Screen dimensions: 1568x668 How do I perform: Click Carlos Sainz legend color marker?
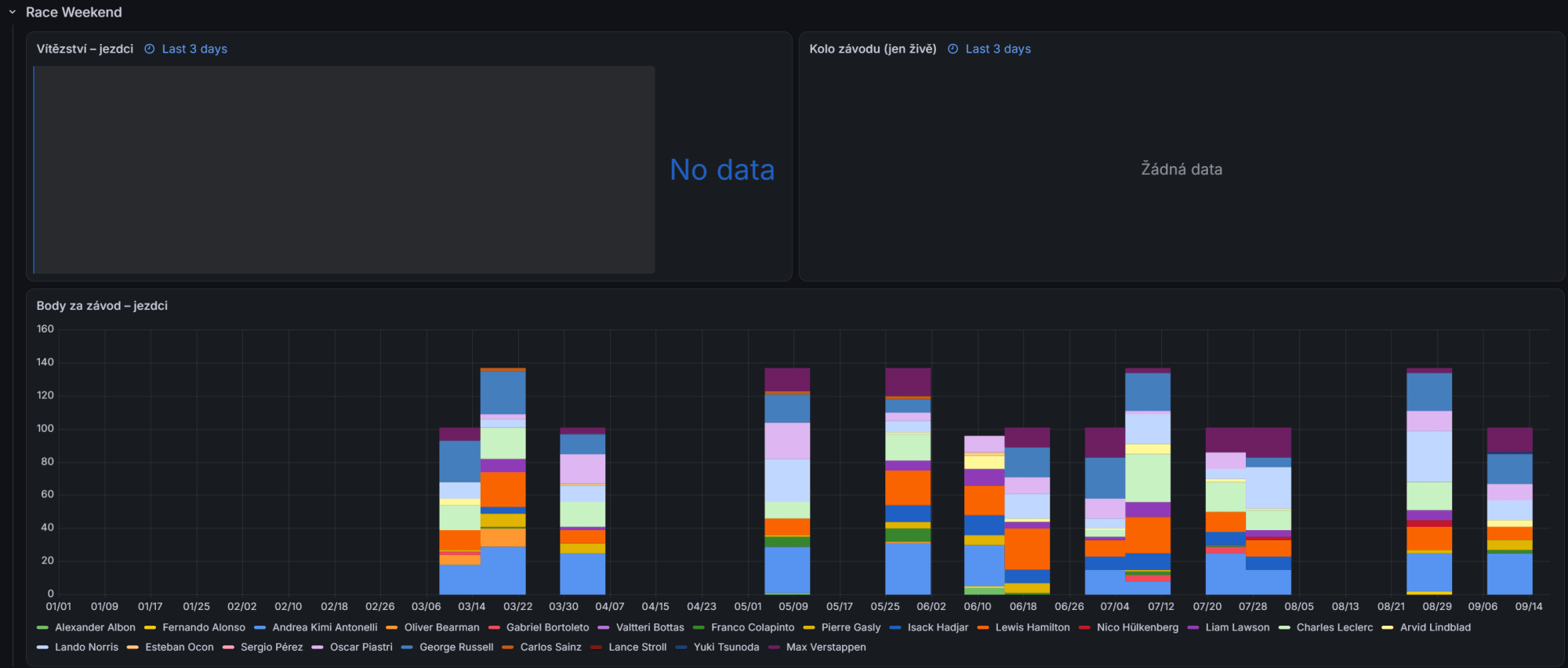(507, 647)
